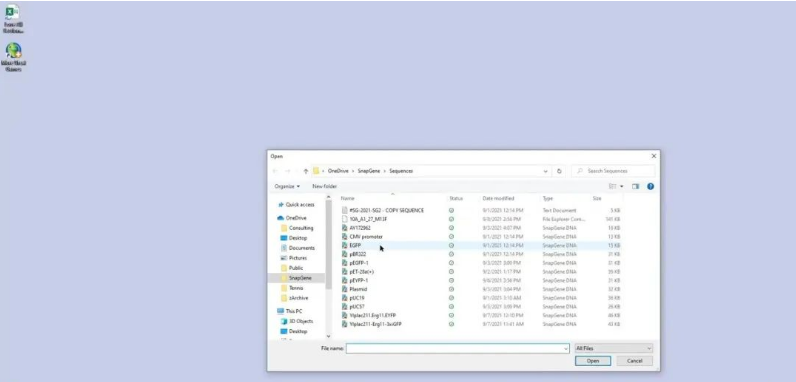Image resolution: width=796 pixels, height=382 pixels.
Task: Click the OneDrive cloud icon in sidebar
Action: [280, 218]
